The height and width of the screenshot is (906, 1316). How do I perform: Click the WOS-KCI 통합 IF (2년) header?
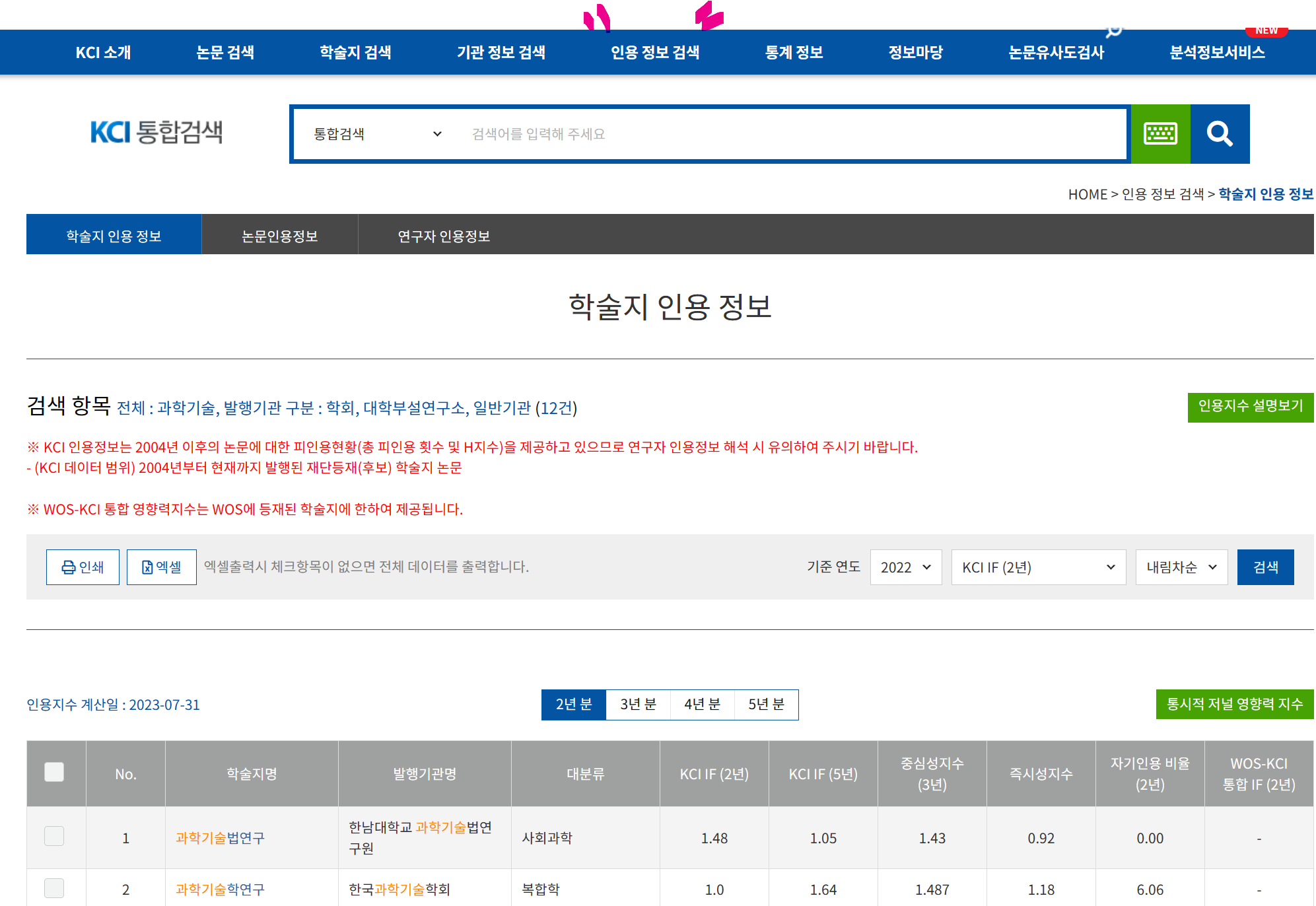1259,774
